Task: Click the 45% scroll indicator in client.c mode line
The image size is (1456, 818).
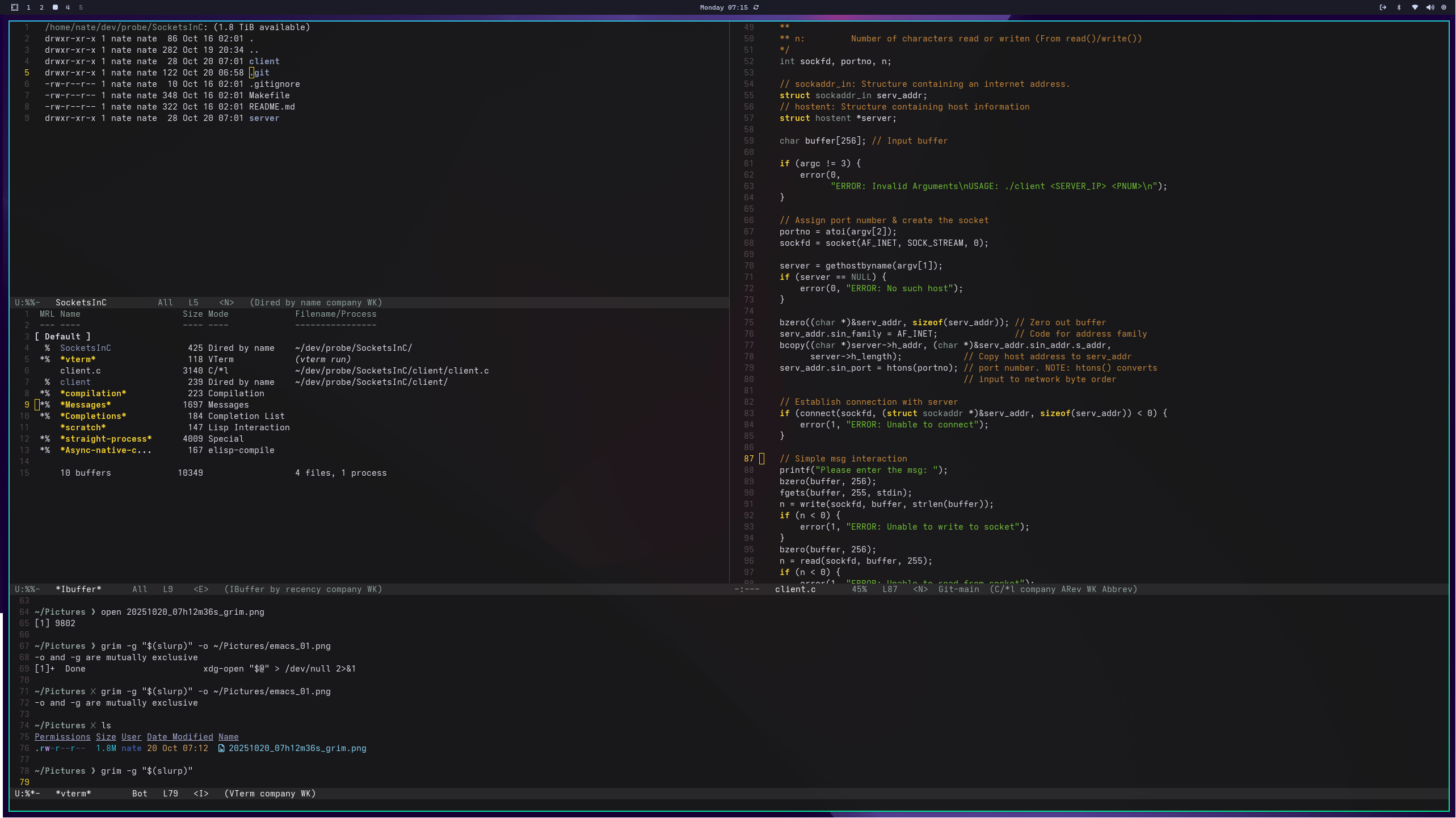Action: (860, 589)
